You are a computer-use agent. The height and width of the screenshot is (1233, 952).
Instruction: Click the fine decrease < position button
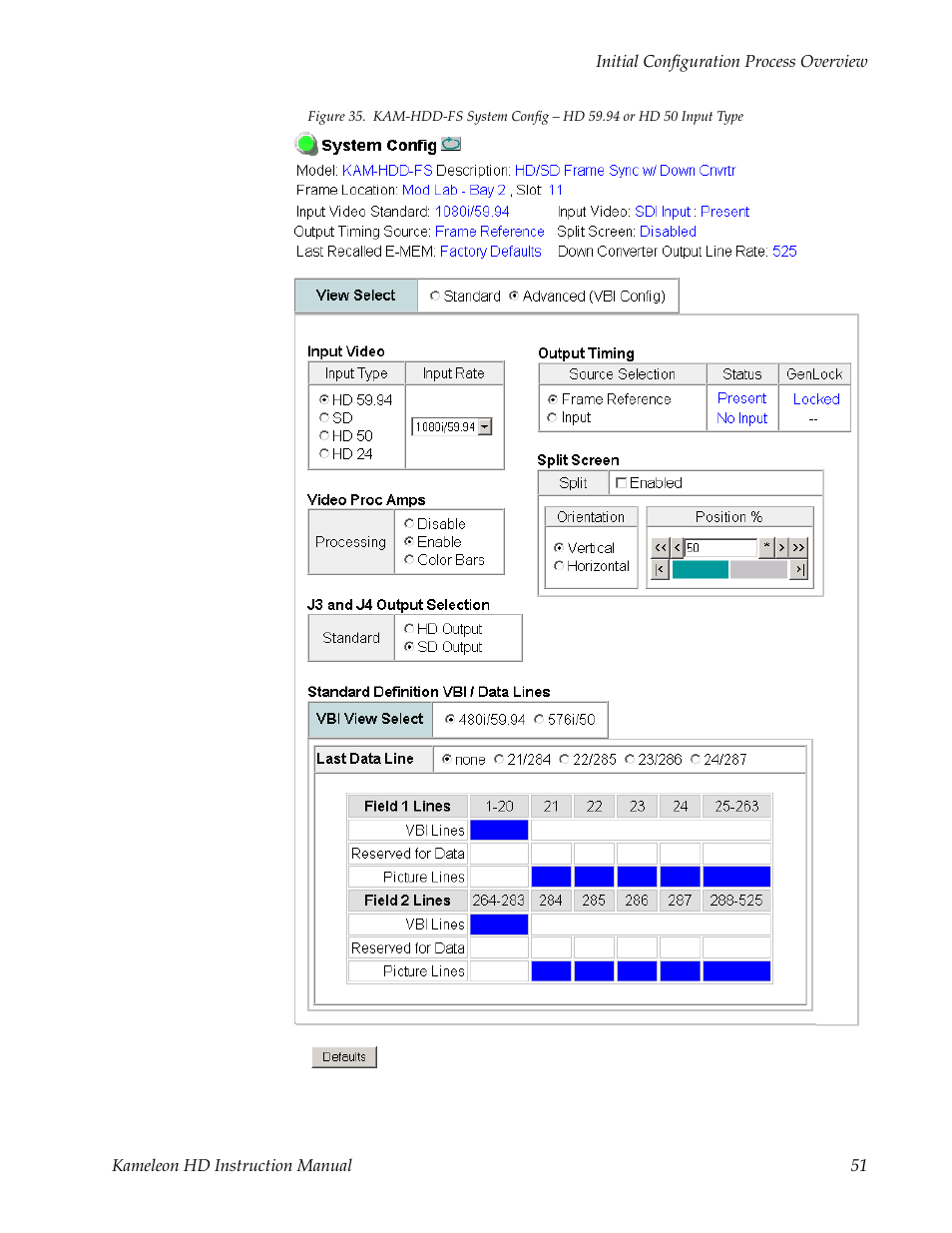[678, 547]
